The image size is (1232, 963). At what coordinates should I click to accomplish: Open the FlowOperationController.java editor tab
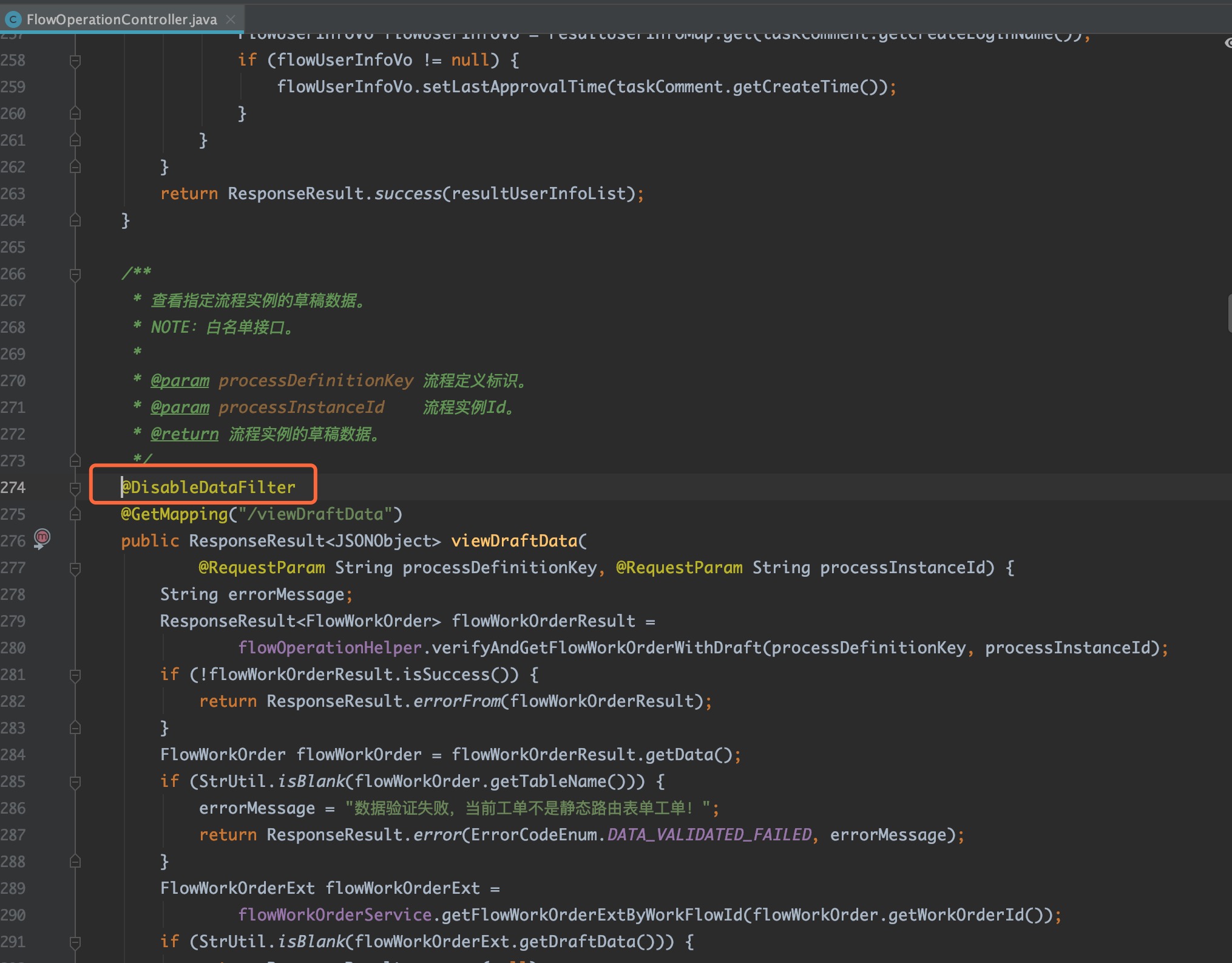121,19
